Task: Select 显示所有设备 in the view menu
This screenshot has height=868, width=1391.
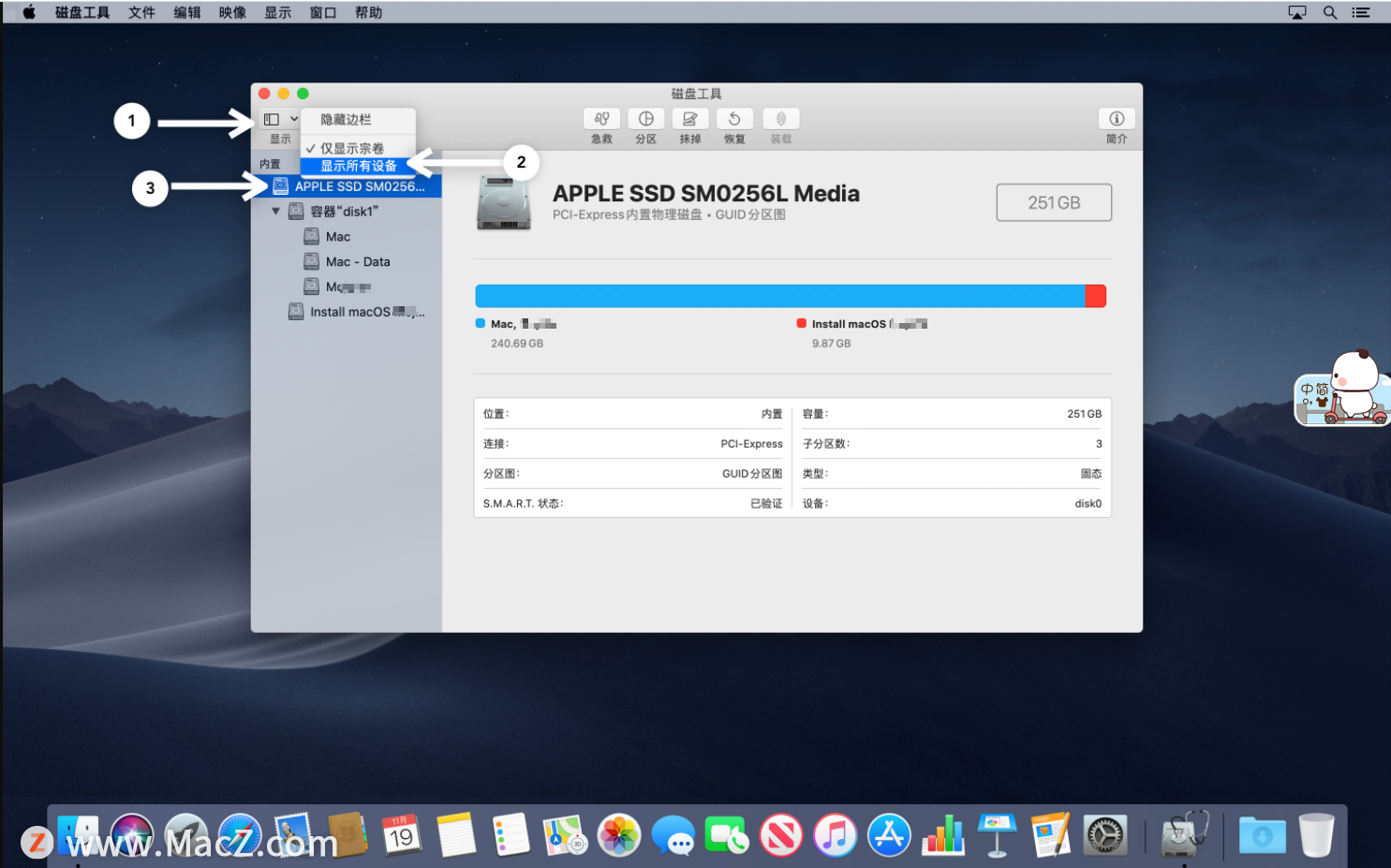Action: [x=358, y=166]
